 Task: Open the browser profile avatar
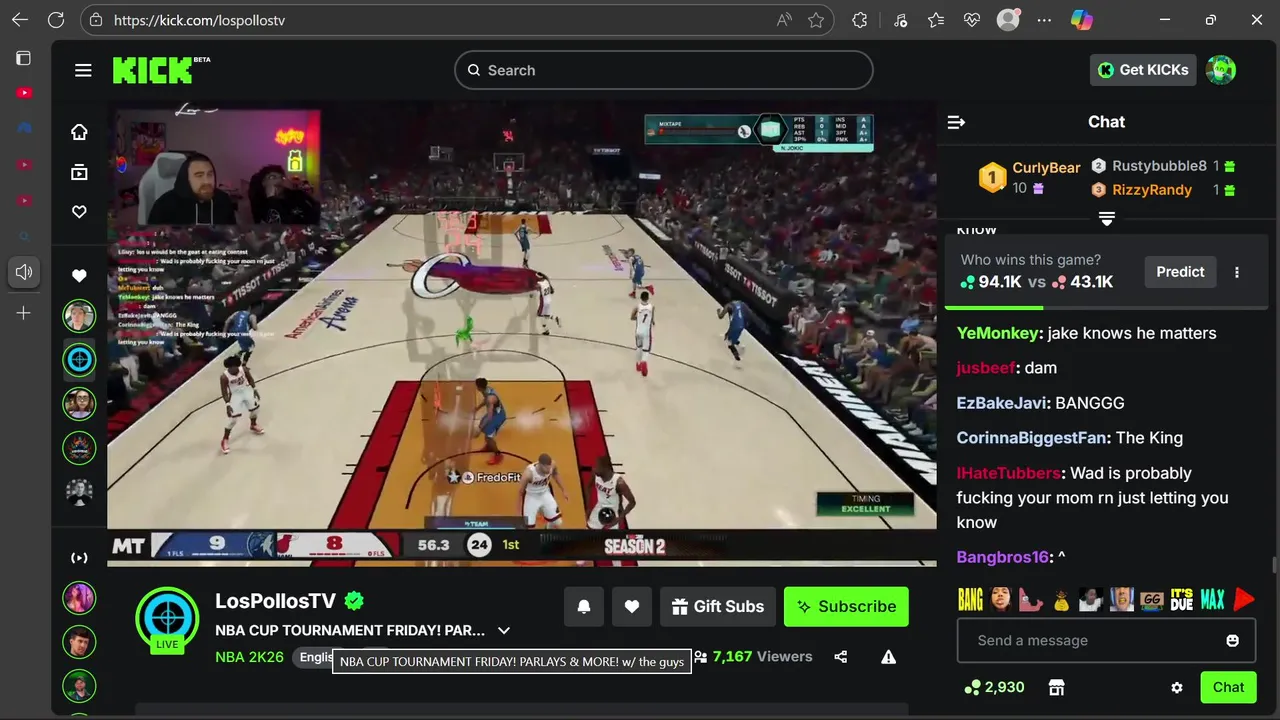point(1008,20)
